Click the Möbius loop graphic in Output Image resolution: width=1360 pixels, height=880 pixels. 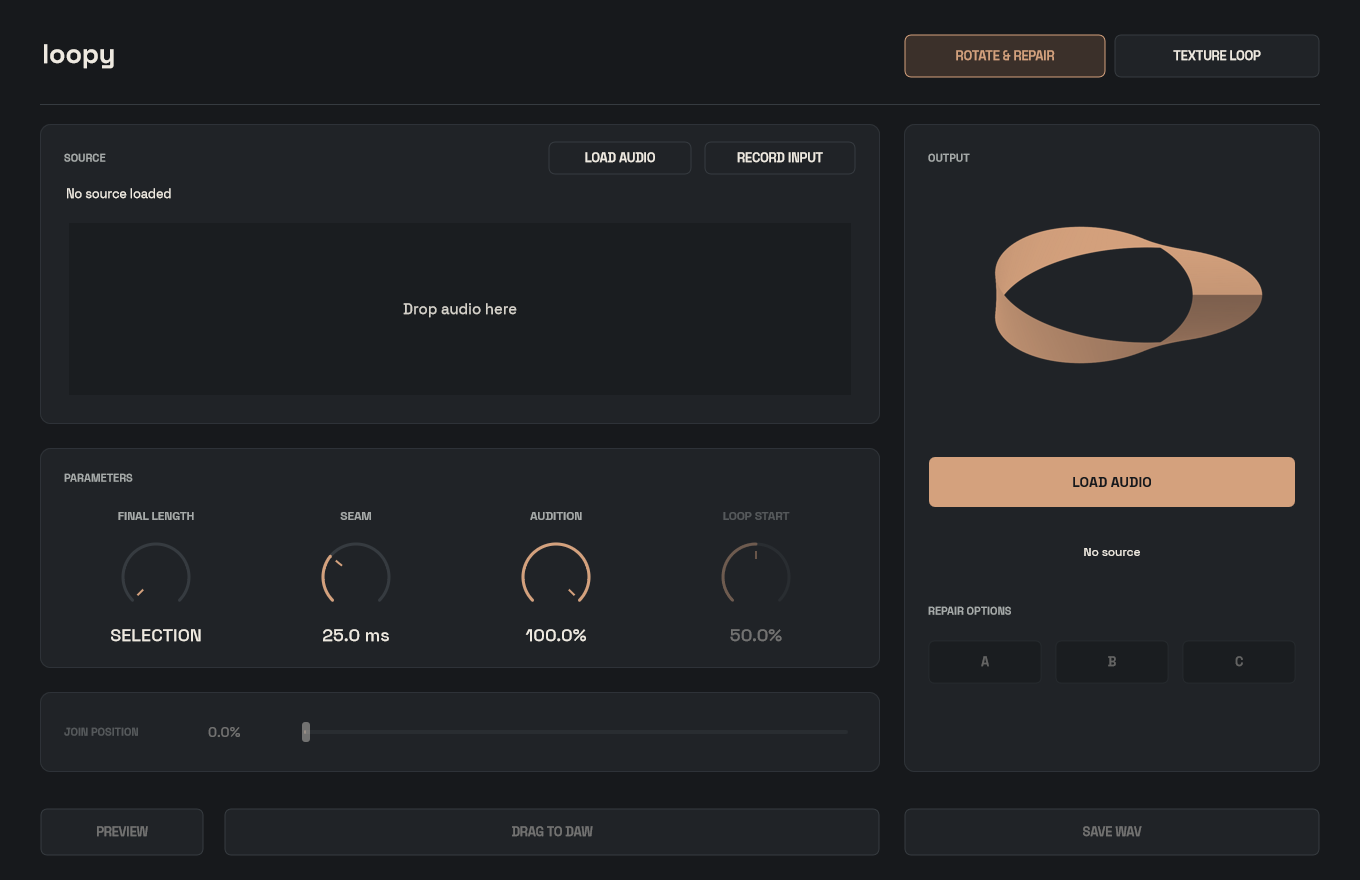coord(1128,295)
